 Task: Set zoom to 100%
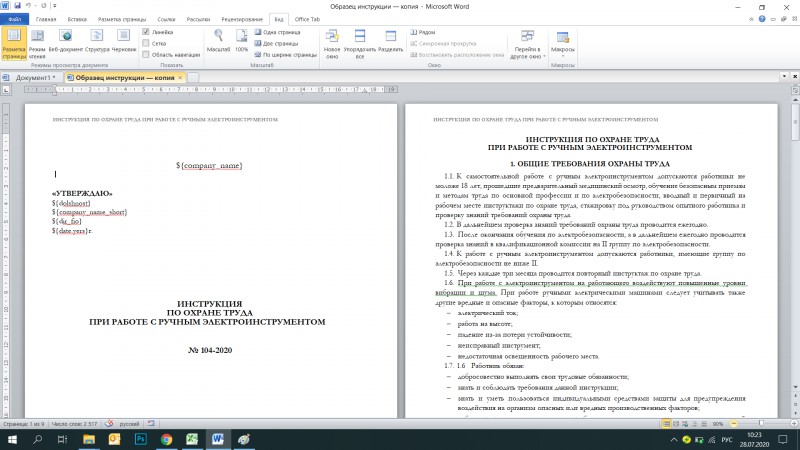(x=241, y=41)
